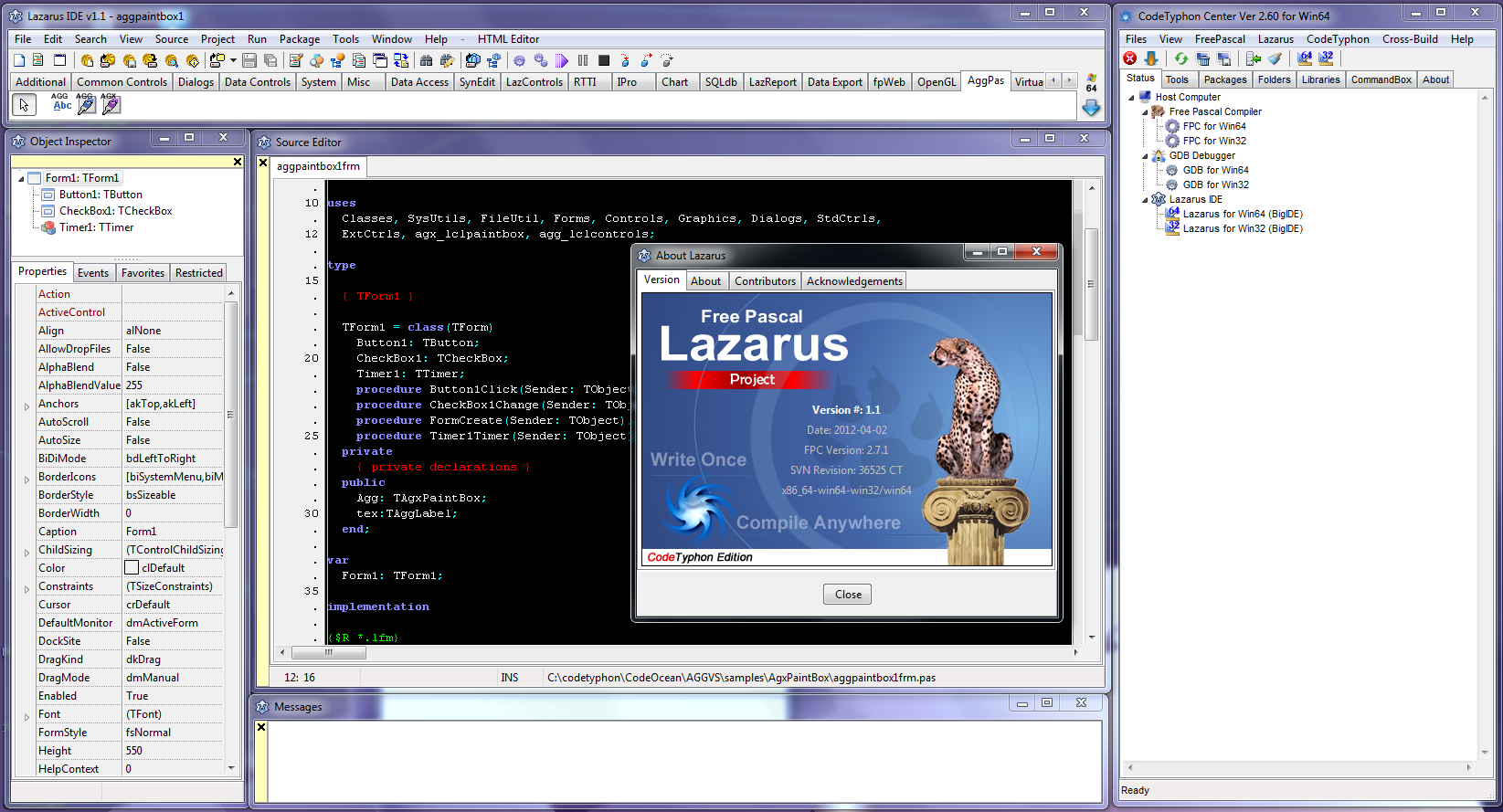
Task: Expand the ChildSizing property
Action: [x=26, y=551]
